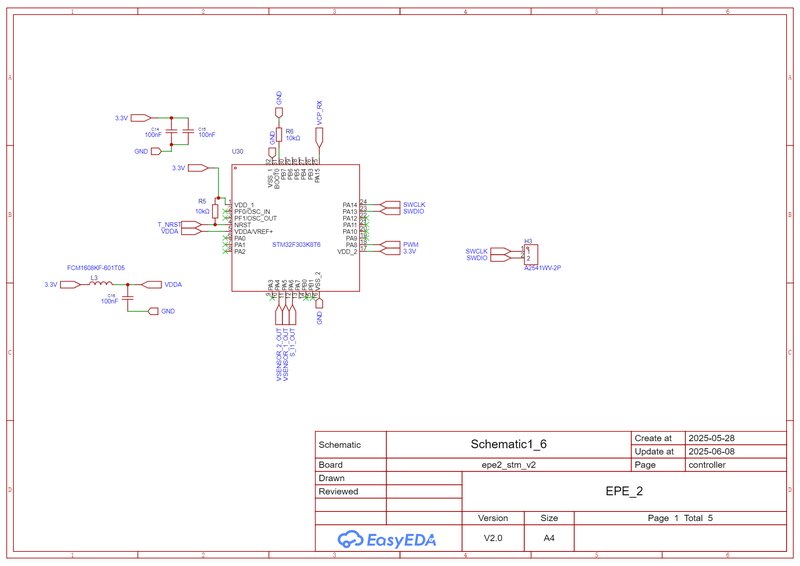Click the PF1/OSC_OUT pin label

(x=255, y=218)
